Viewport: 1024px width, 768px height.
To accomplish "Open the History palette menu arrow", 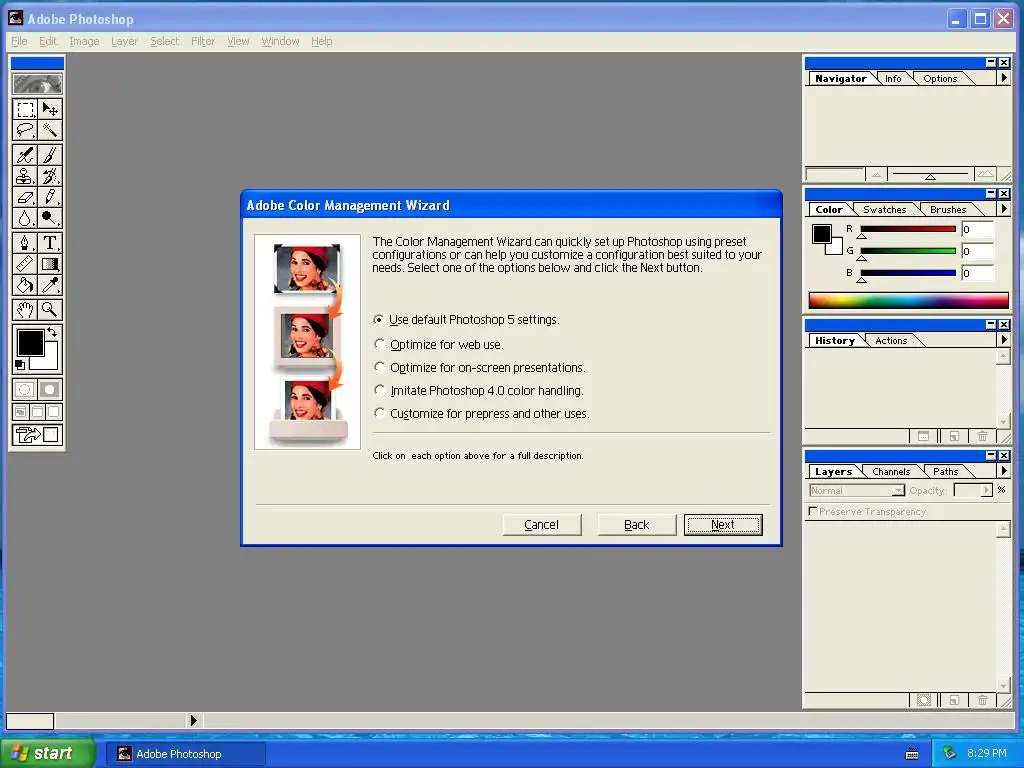I will (1004, 340).
